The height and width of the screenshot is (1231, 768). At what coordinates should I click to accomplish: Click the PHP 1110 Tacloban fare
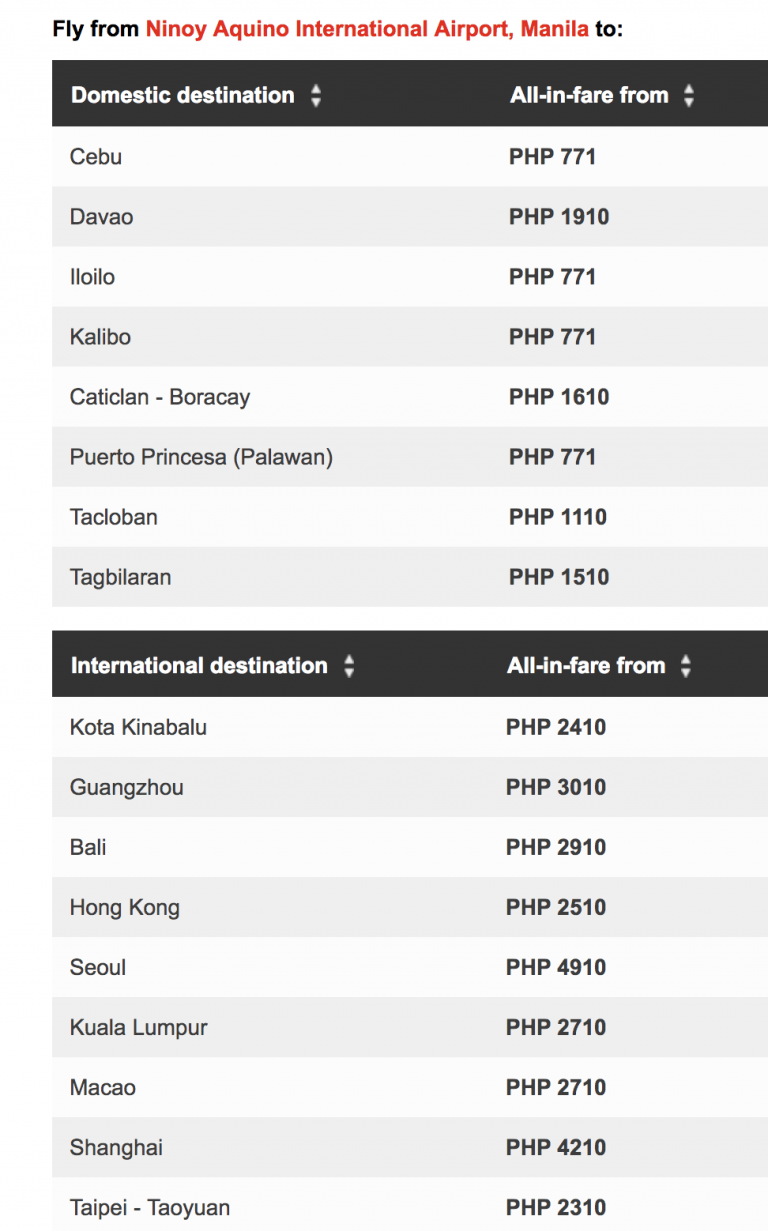tap(558, 517)
